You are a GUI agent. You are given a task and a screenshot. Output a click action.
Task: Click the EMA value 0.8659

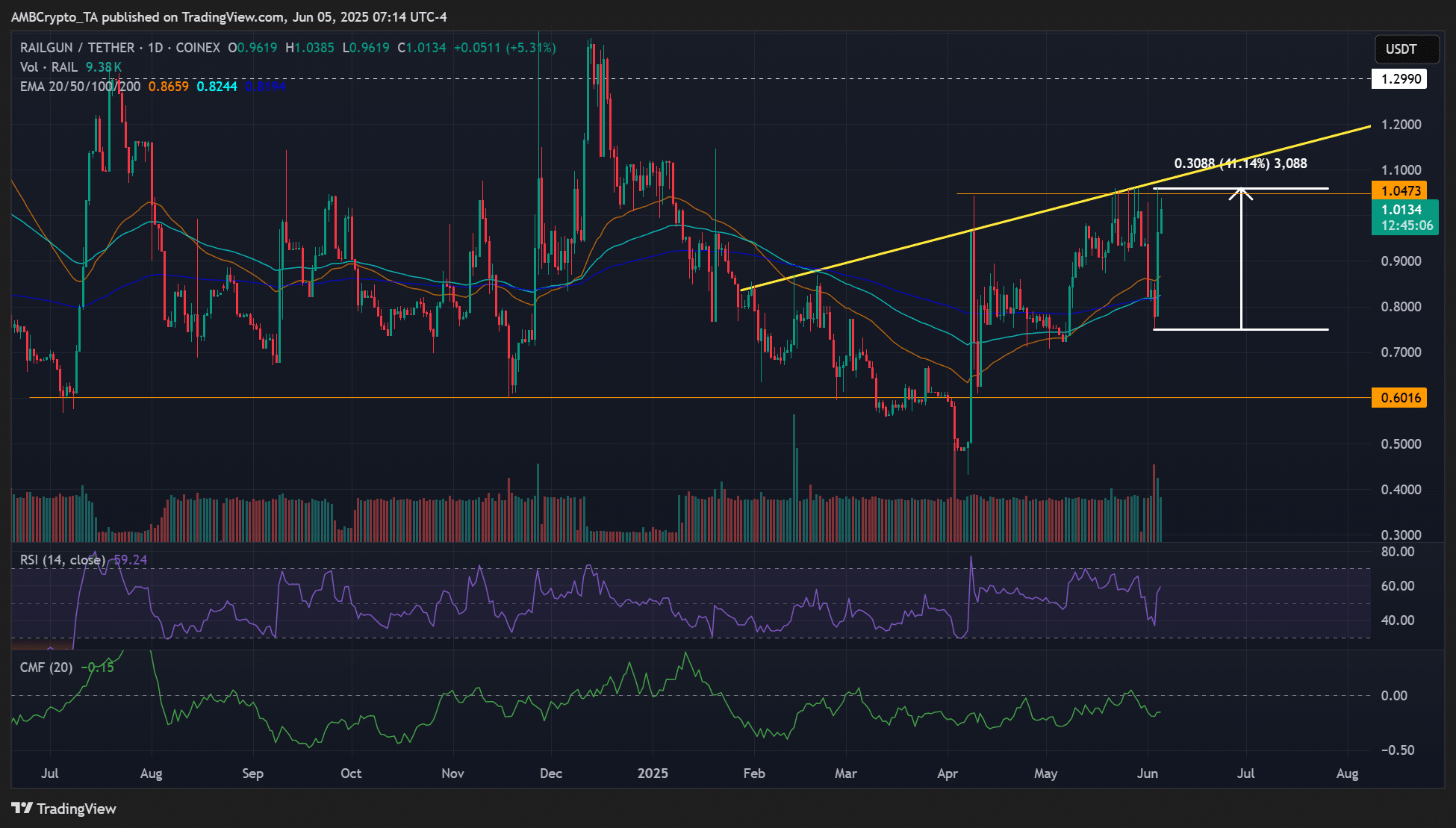[168, 87]
